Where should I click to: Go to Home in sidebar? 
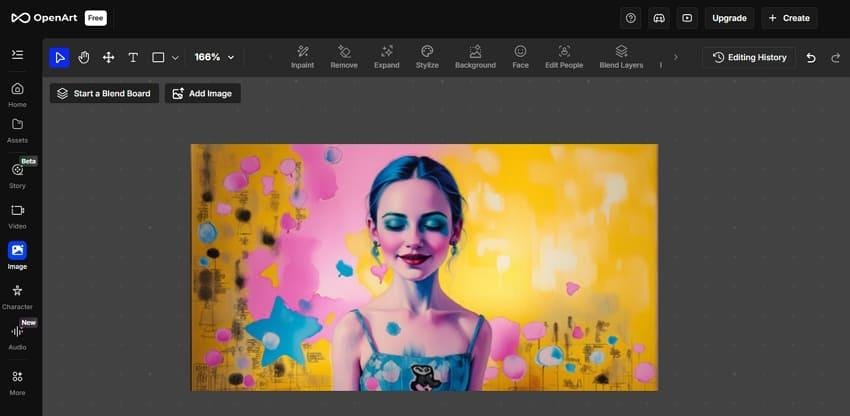coord(17,95)
